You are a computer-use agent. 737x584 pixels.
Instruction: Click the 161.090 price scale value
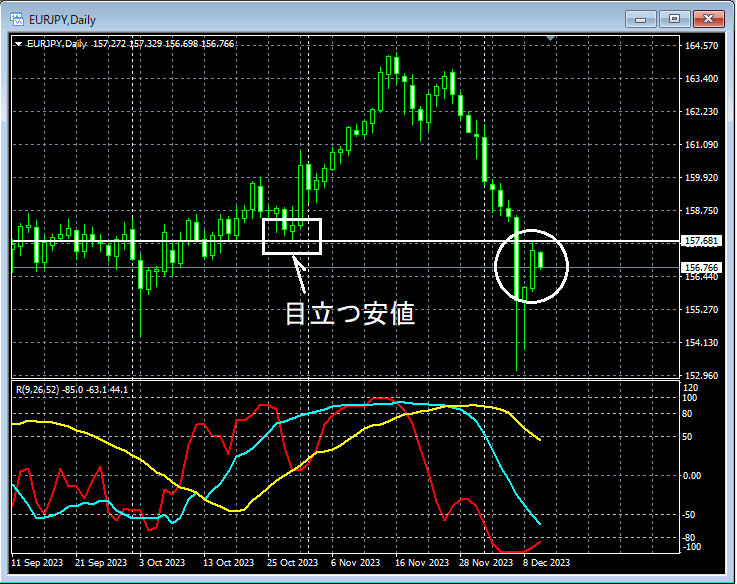(x=701, y=144)
